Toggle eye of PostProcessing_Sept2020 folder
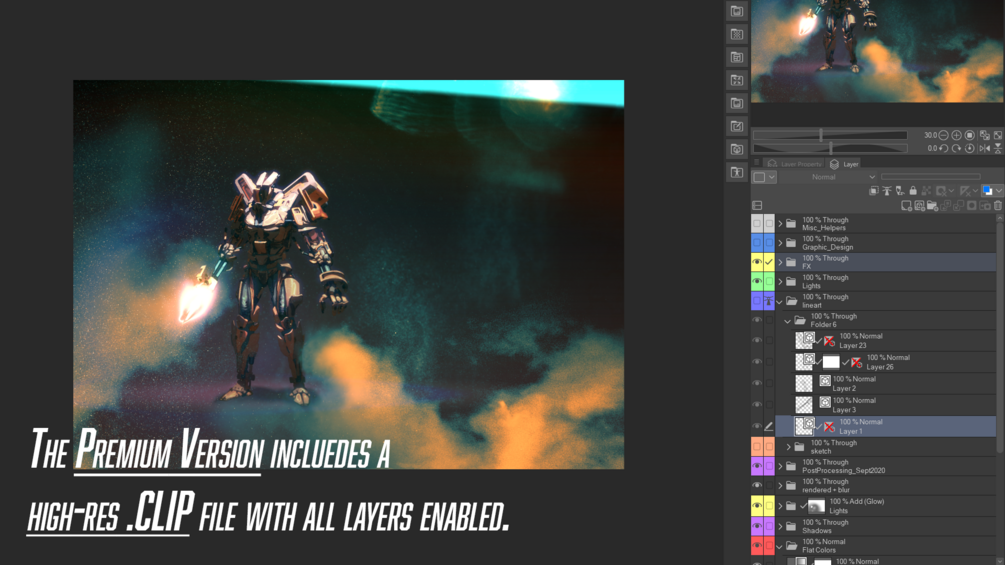This screenshot has height=565, width=1005. coord(757,466)
